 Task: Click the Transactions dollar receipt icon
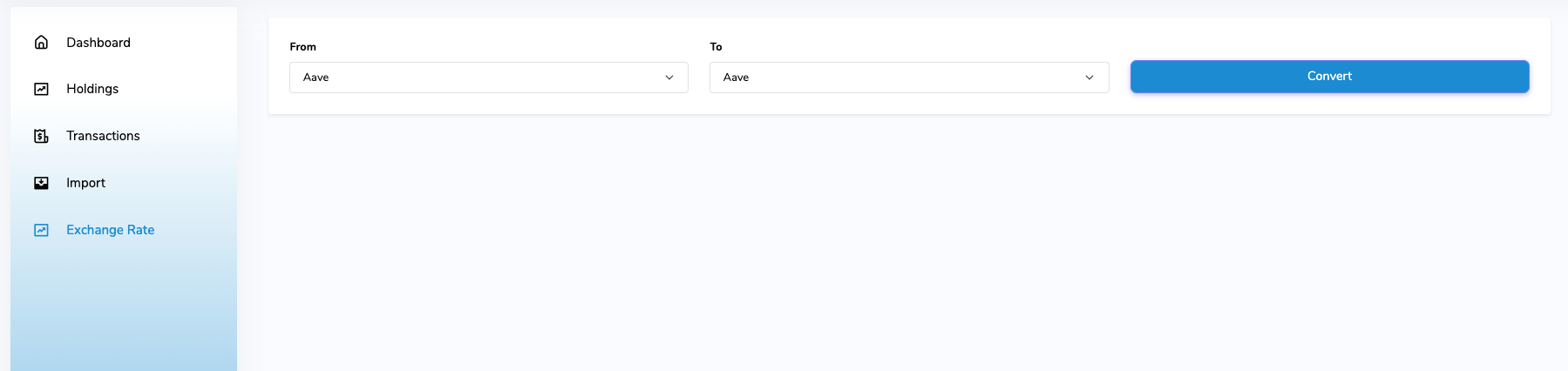click(x=41, y=136)
